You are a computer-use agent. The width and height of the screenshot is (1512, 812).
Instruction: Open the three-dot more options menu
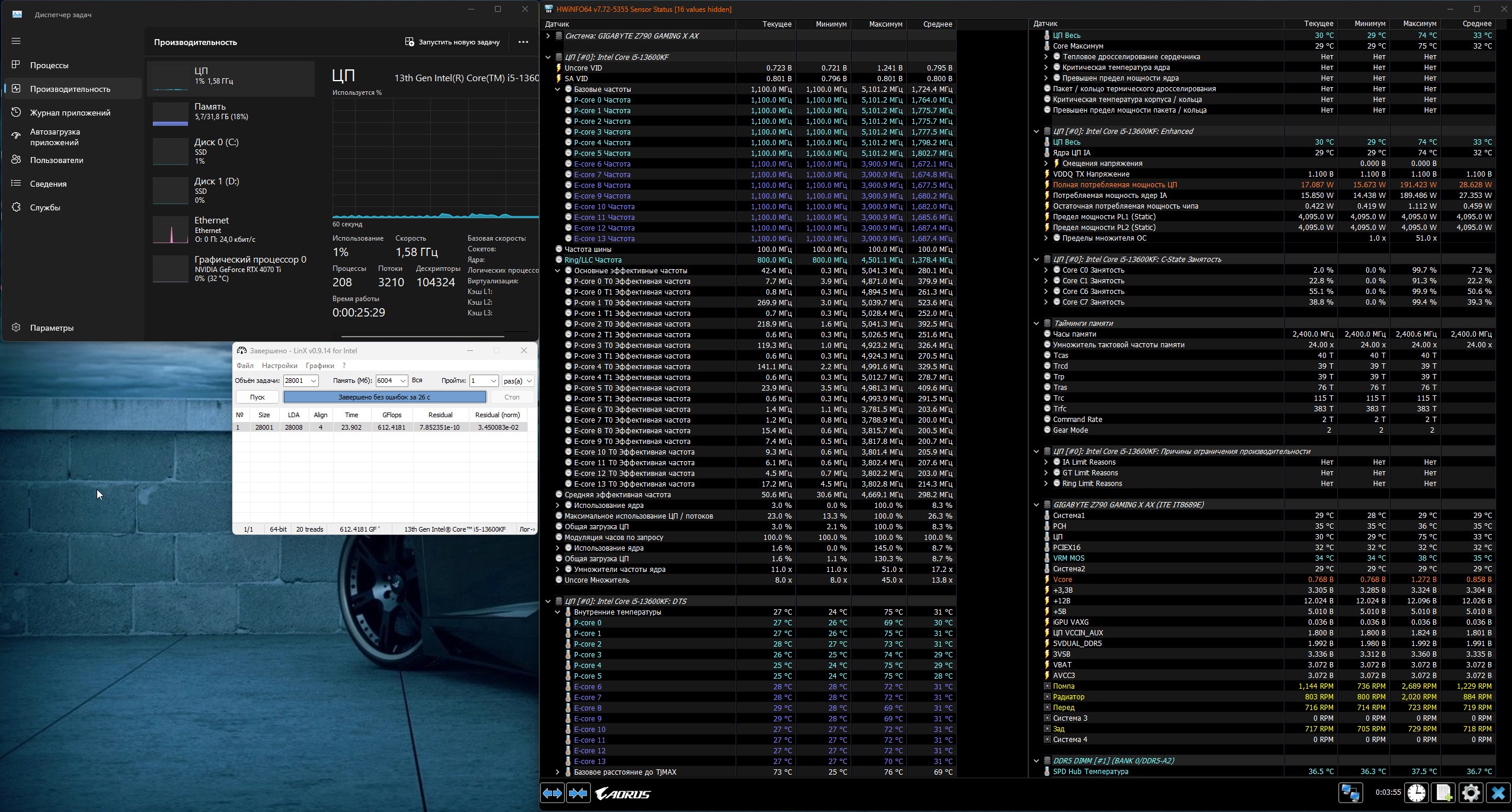pos(523,42)
